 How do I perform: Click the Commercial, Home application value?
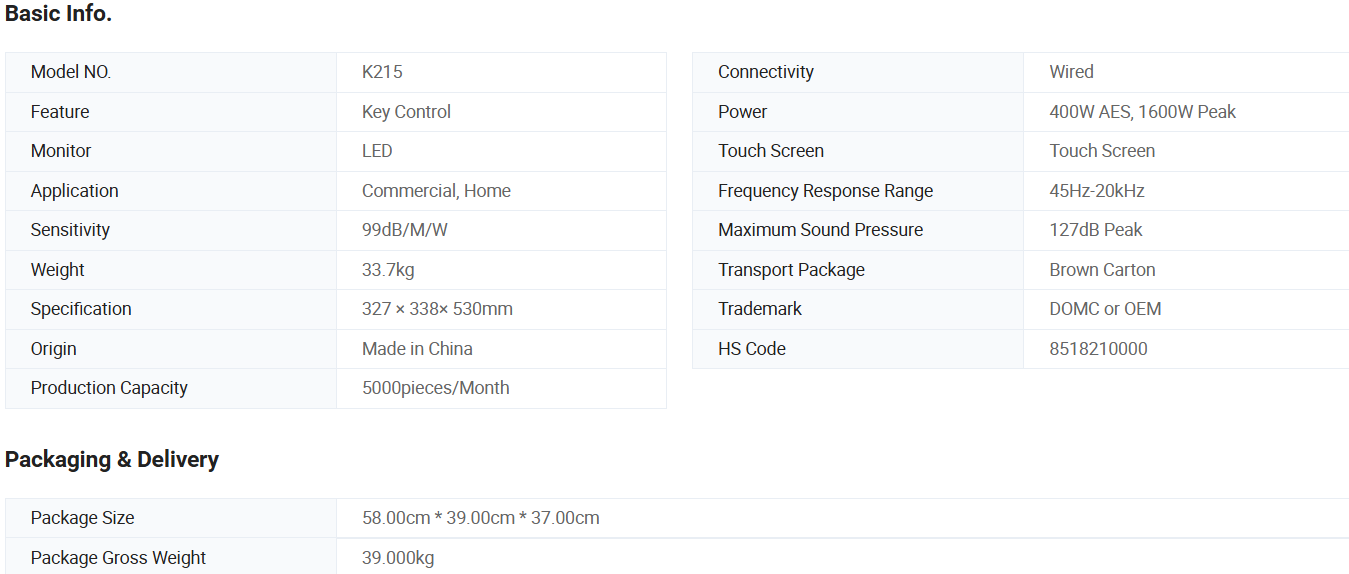[x=436, y=191]
